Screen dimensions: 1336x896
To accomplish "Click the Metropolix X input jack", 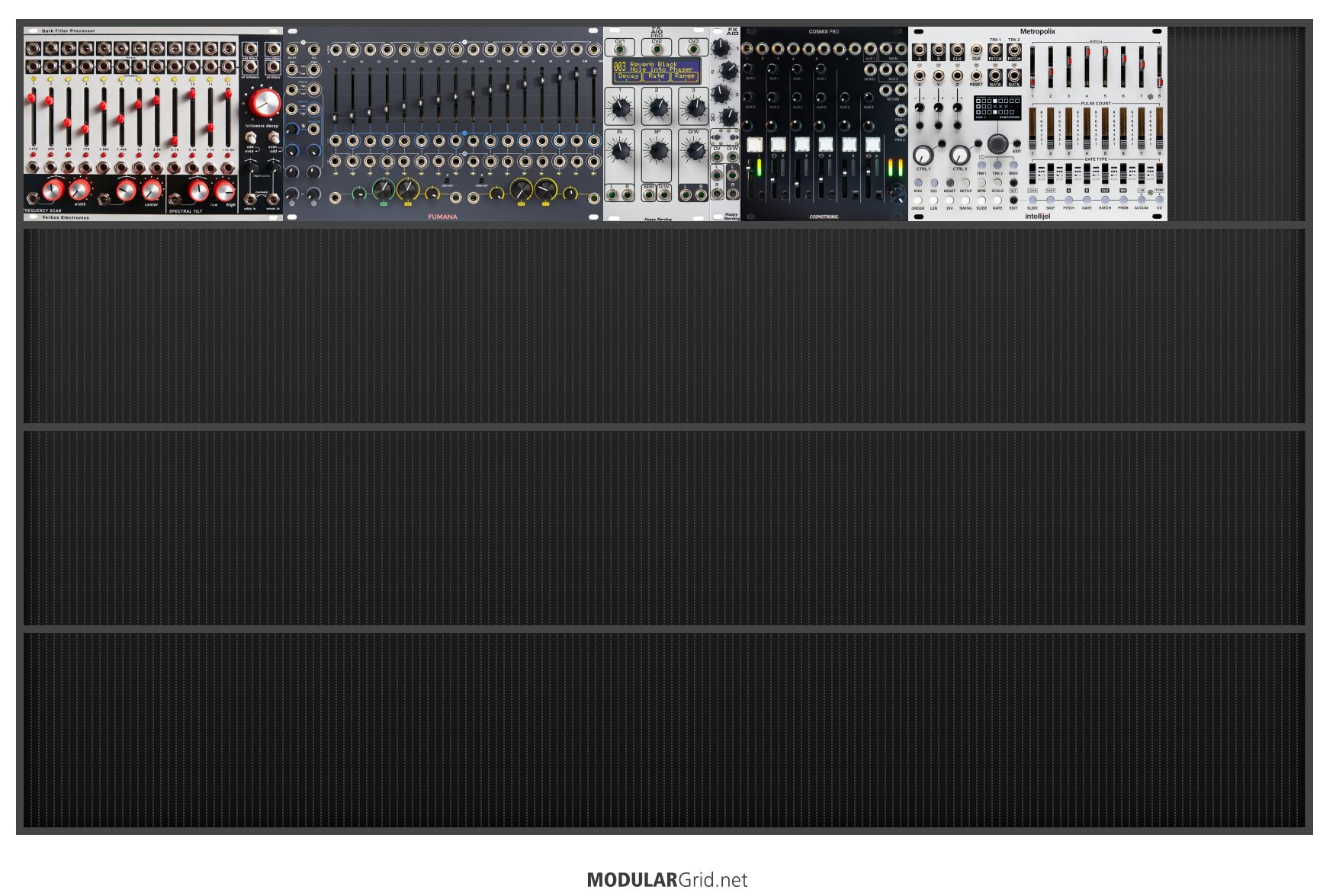I will pos(920,75).
